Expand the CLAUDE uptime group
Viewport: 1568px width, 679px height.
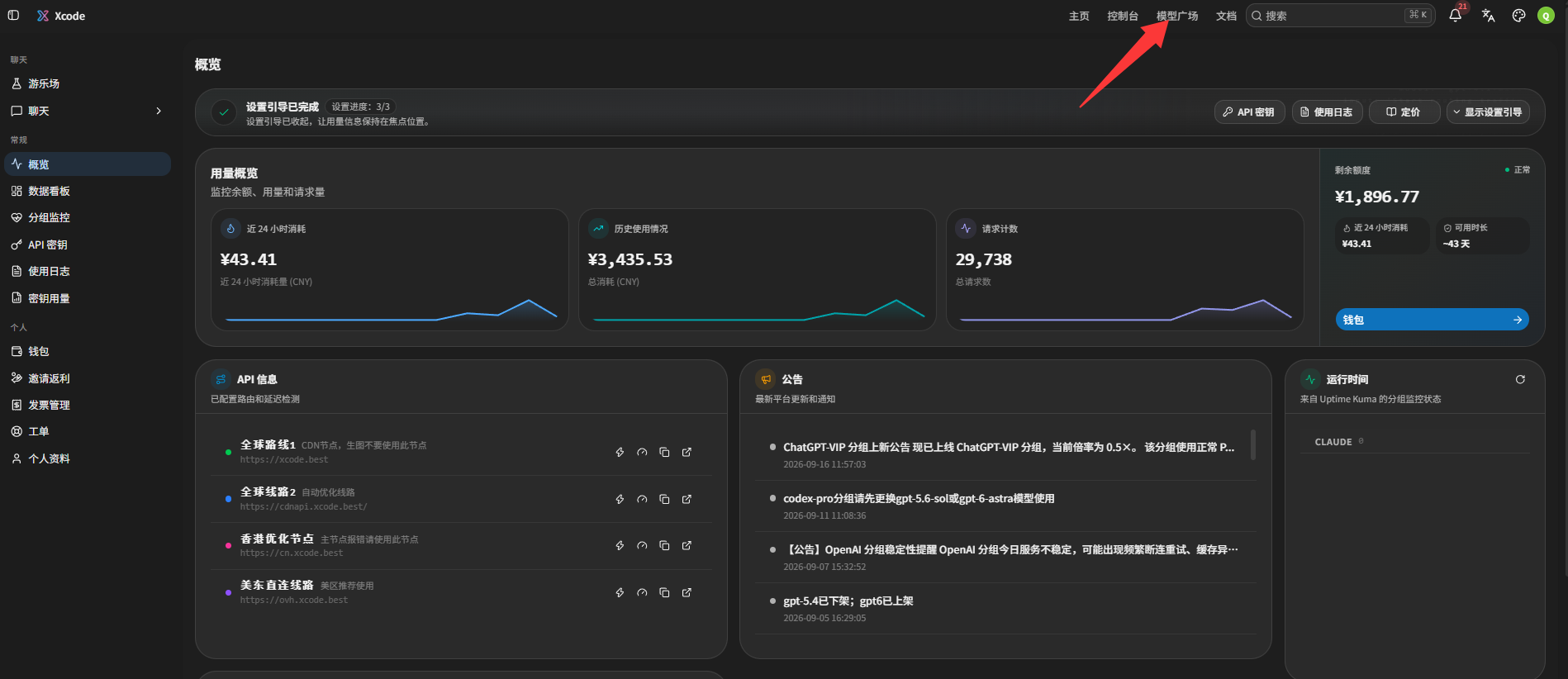[x=1414, y=442]
